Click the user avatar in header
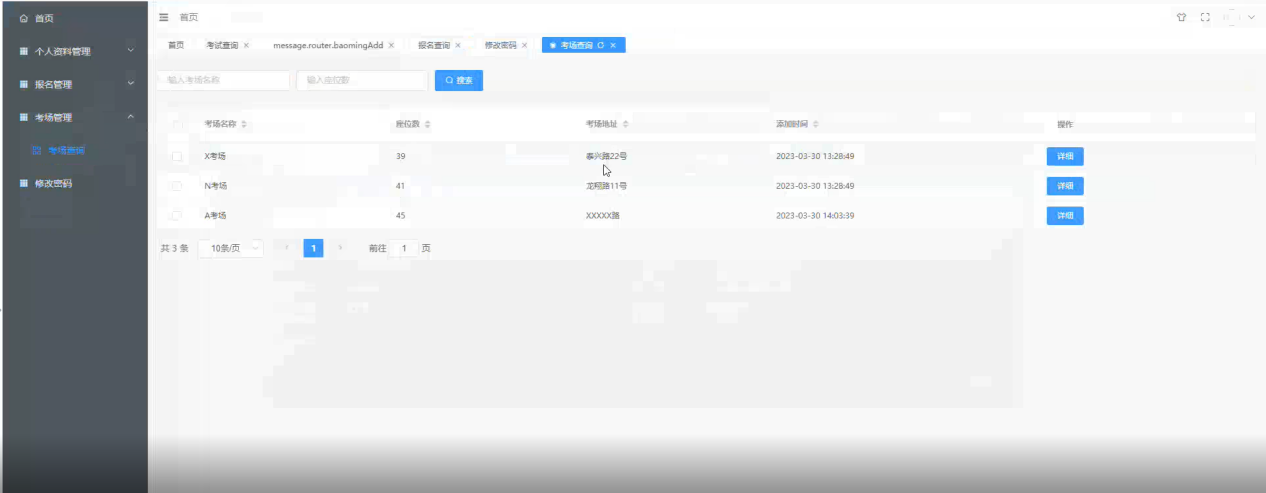 click(1230, 17)
